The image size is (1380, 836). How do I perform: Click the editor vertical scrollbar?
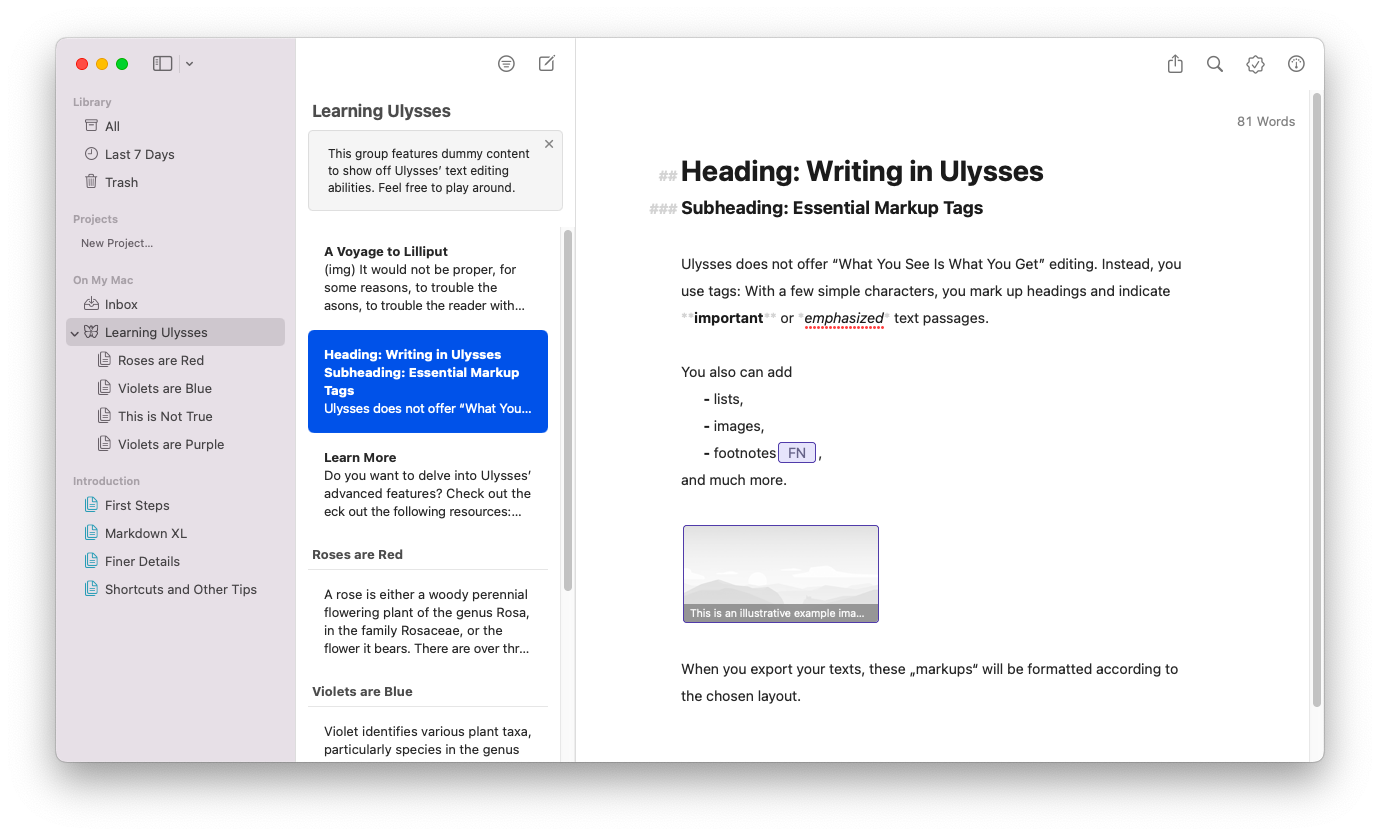pos(1317,400)
